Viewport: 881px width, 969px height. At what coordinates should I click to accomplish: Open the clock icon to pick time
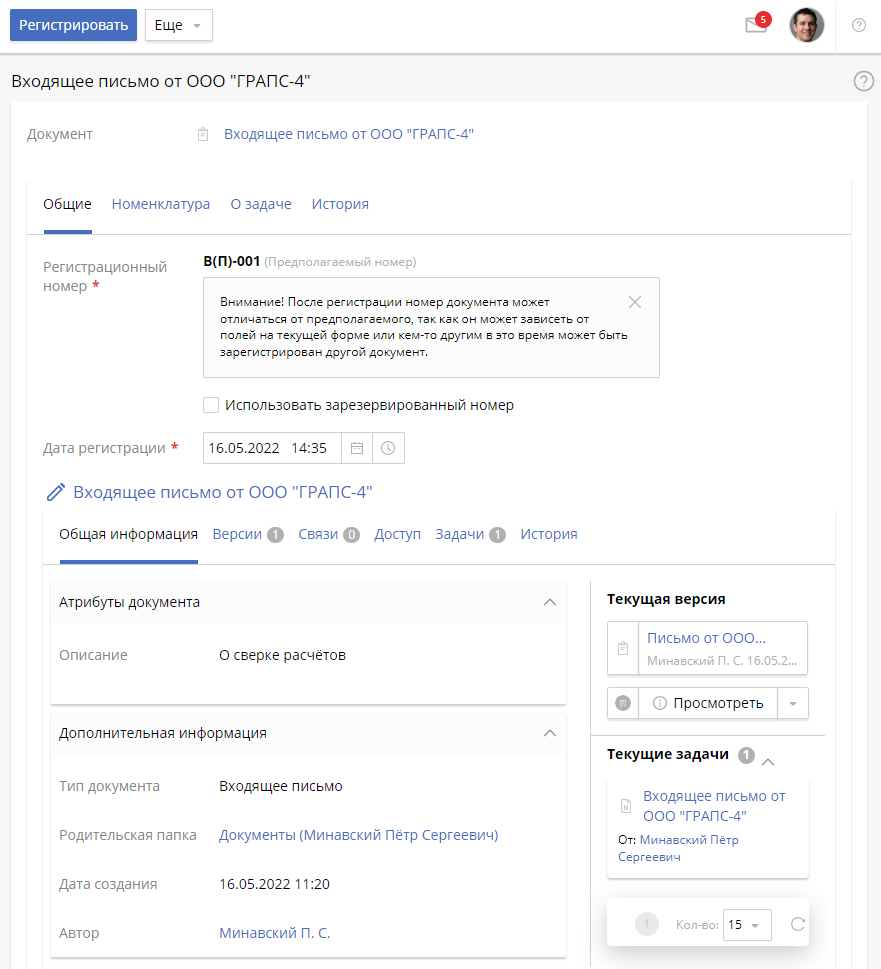coord(388,448)
